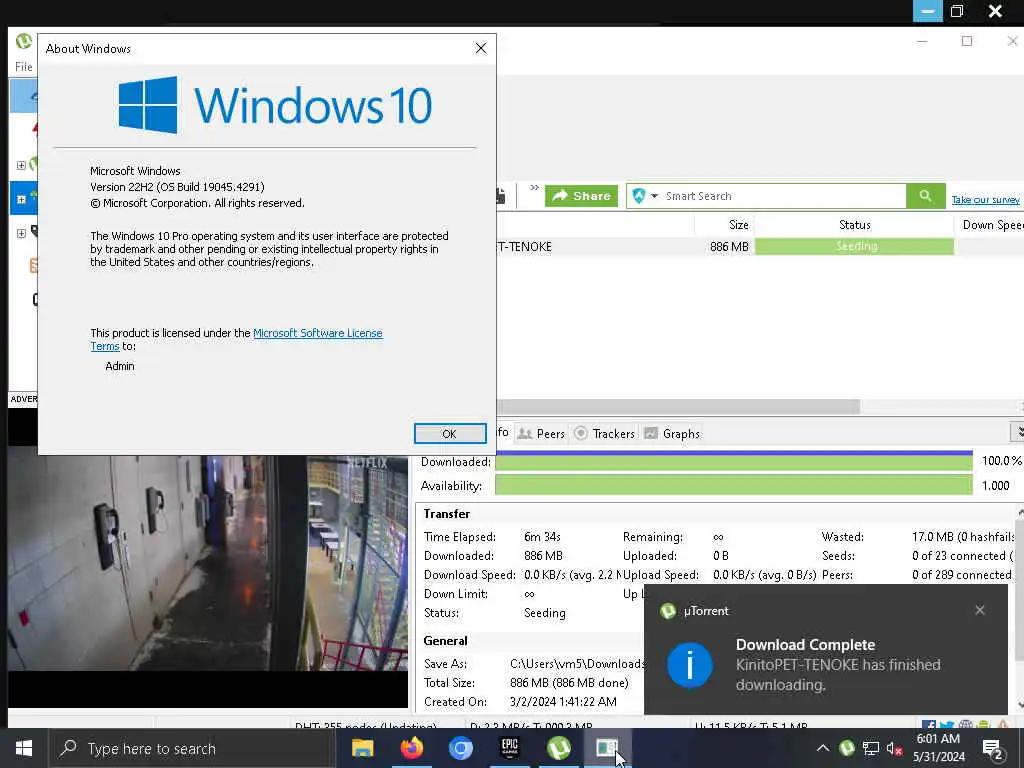The image size is (1024, 768).
Task: Close the About Windows dialog
Action: click(481, 48)
